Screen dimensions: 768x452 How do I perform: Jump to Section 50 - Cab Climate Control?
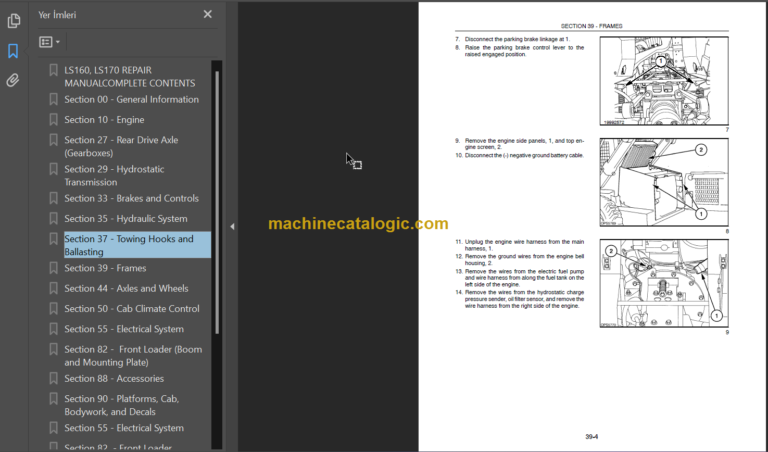coord(132,309)
